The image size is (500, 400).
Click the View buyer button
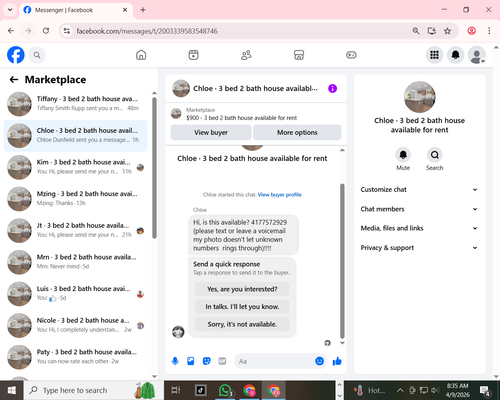211,132
